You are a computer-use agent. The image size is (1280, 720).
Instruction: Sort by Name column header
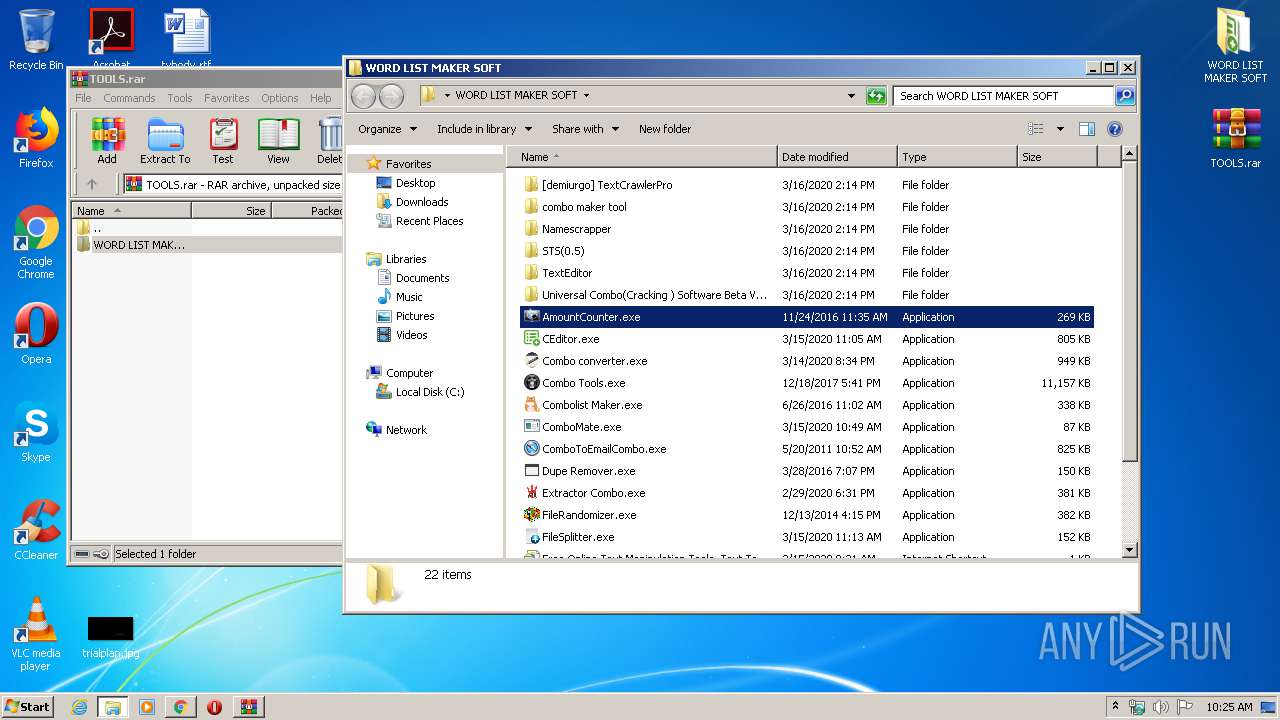[642, 157]
